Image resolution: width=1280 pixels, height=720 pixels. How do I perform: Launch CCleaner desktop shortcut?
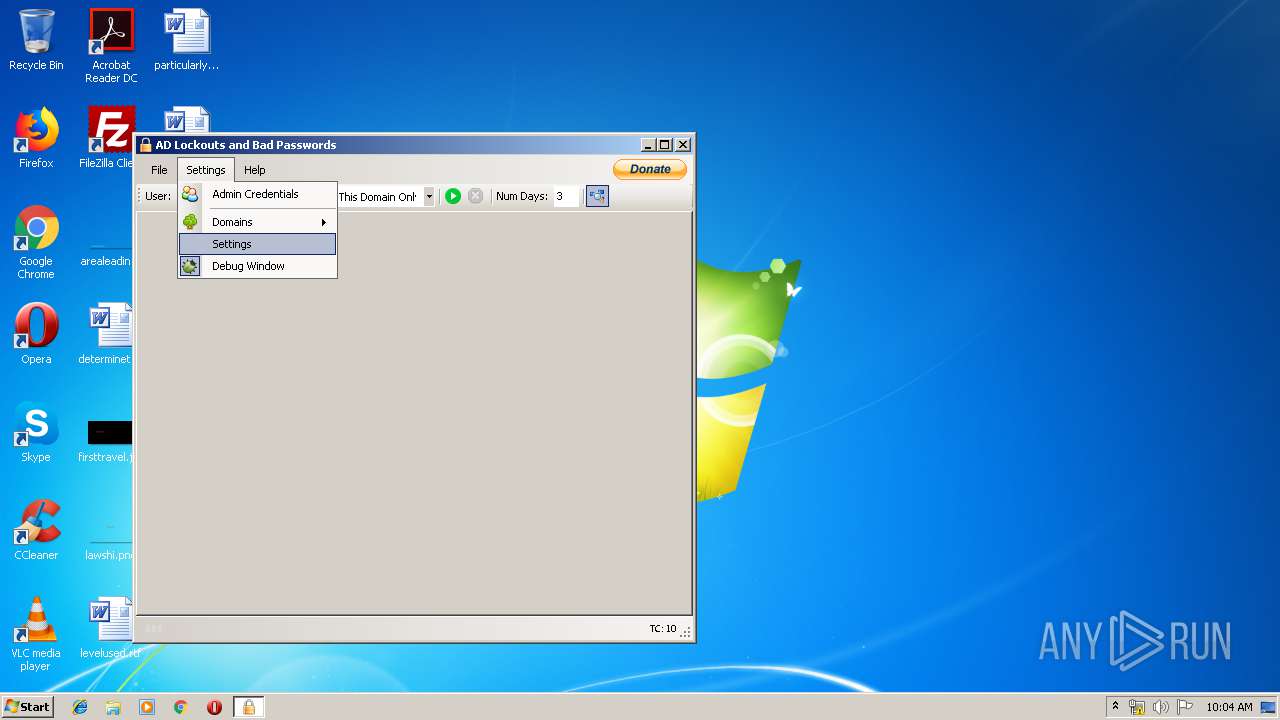tap(36, 530)
